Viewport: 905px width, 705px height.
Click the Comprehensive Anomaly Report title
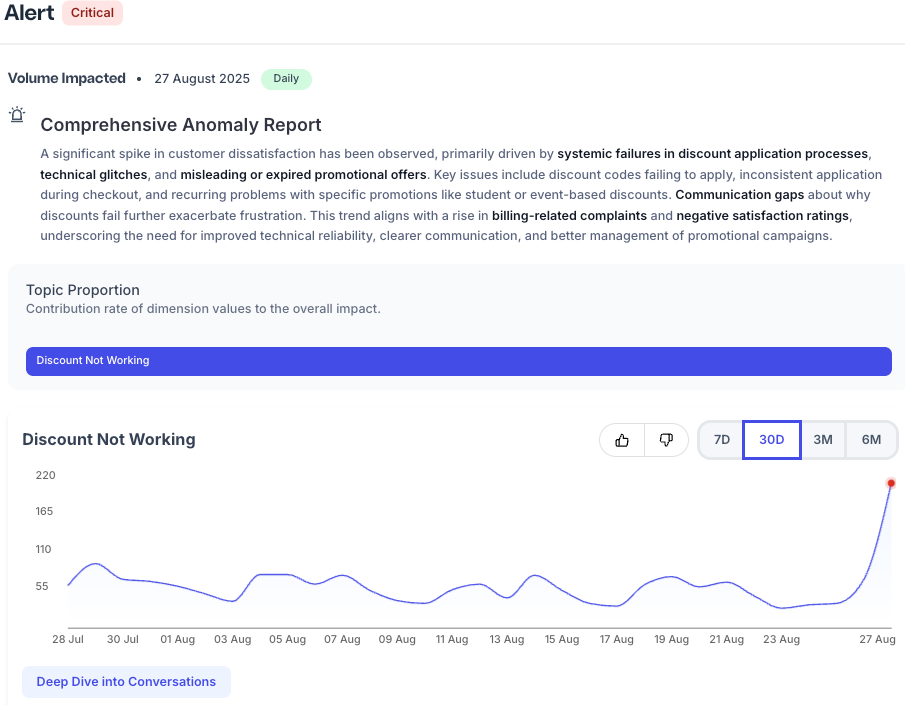(x=180, y=125)
